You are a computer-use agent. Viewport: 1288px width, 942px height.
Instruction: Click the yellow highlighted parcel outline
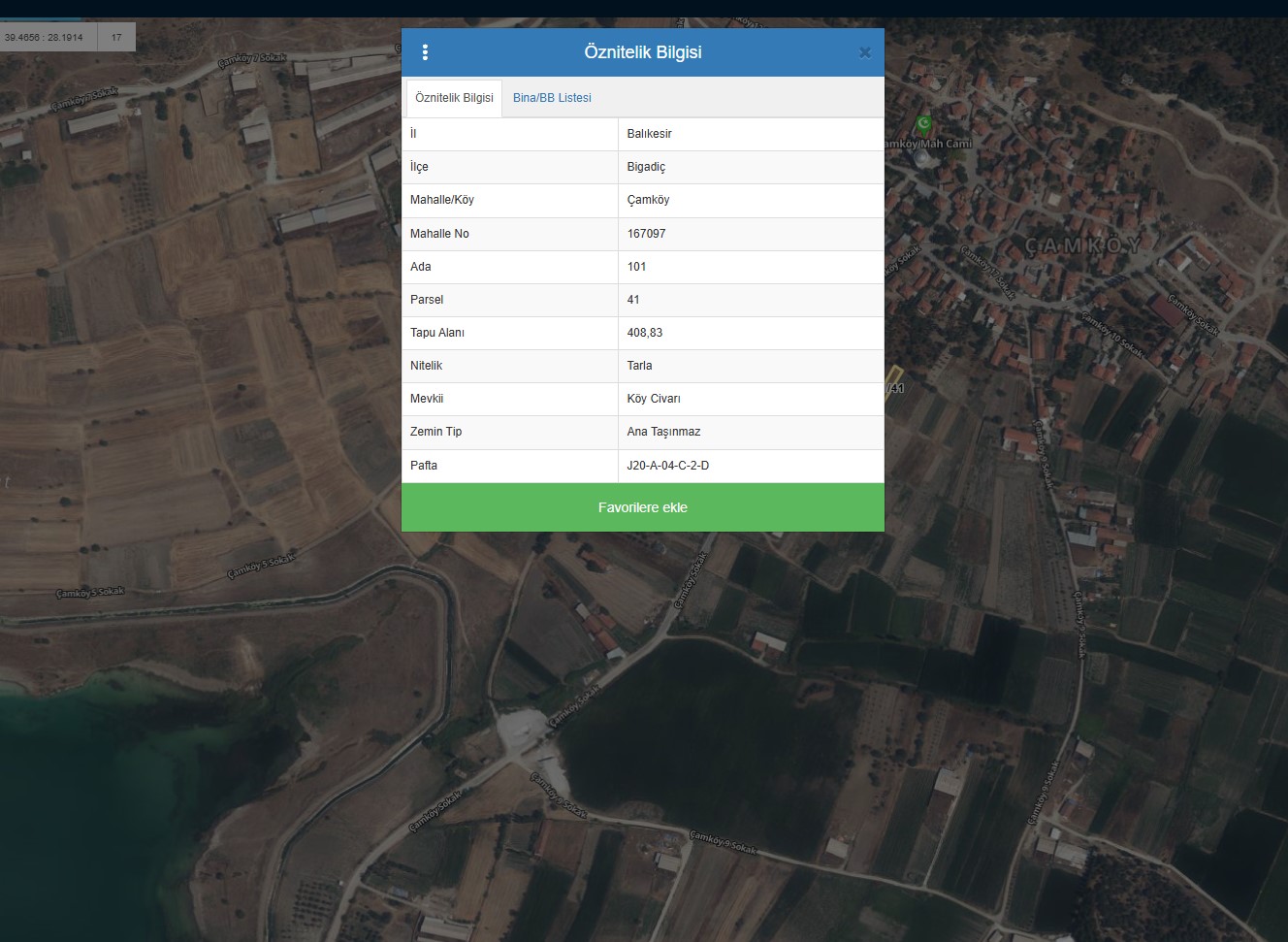(894, 374)
